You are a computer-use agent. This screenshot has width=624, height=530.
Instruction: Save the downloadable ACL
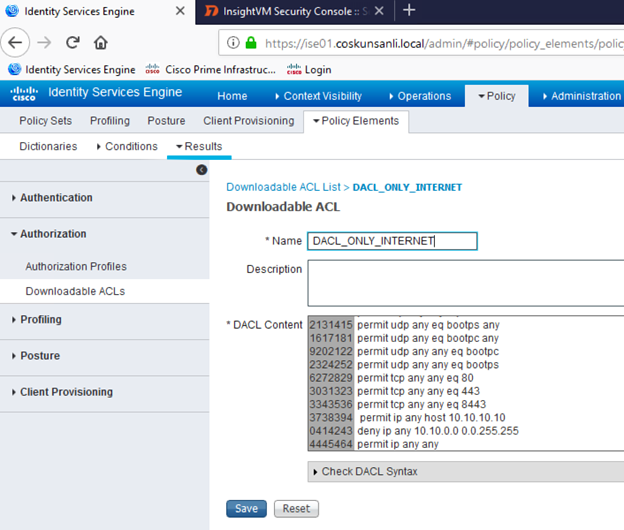[x=246, y=509]
